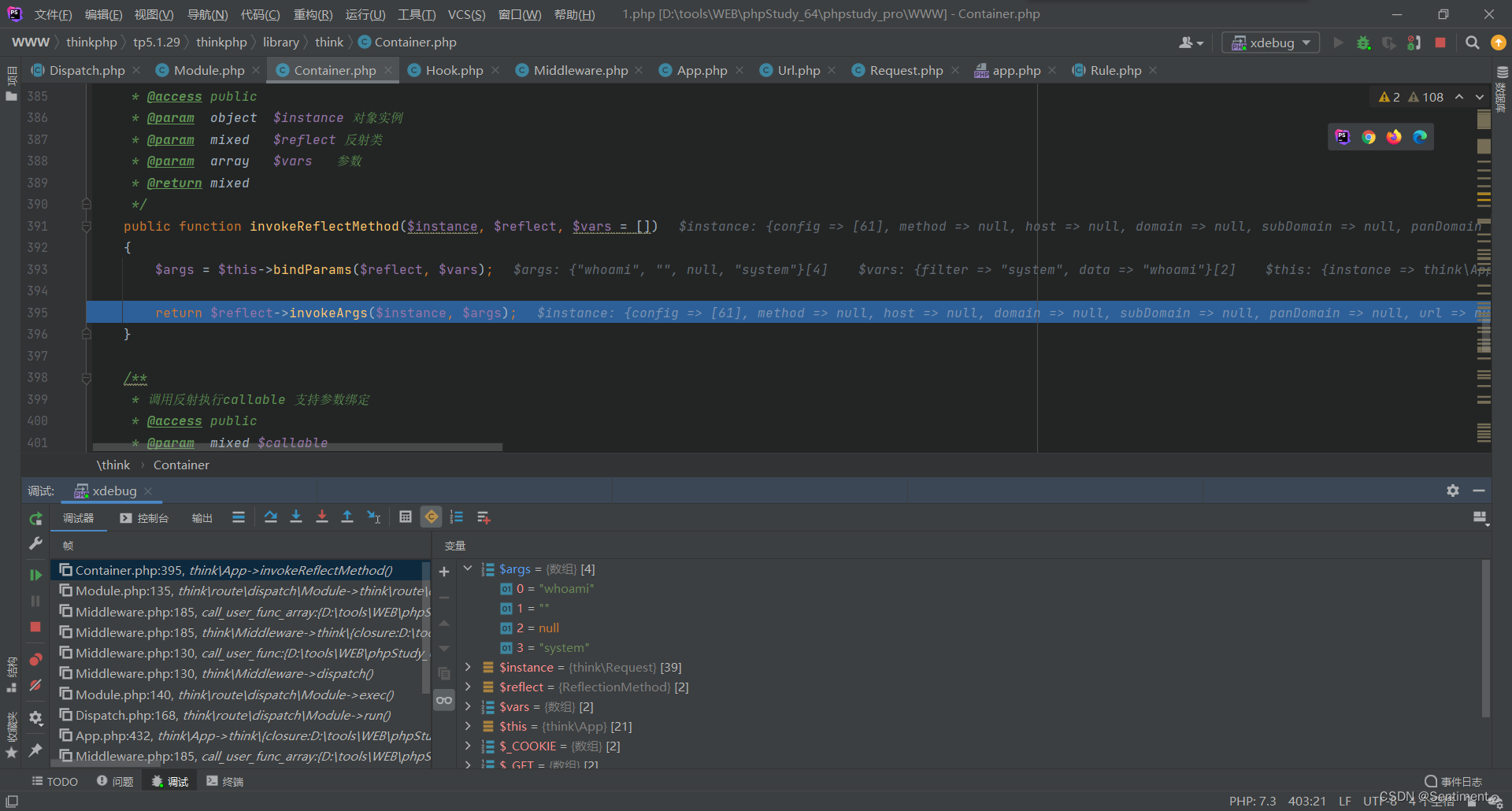Toggle sort values alphabetically icon
Viewport: 1512px width, 811px height.
coord(457,517)
